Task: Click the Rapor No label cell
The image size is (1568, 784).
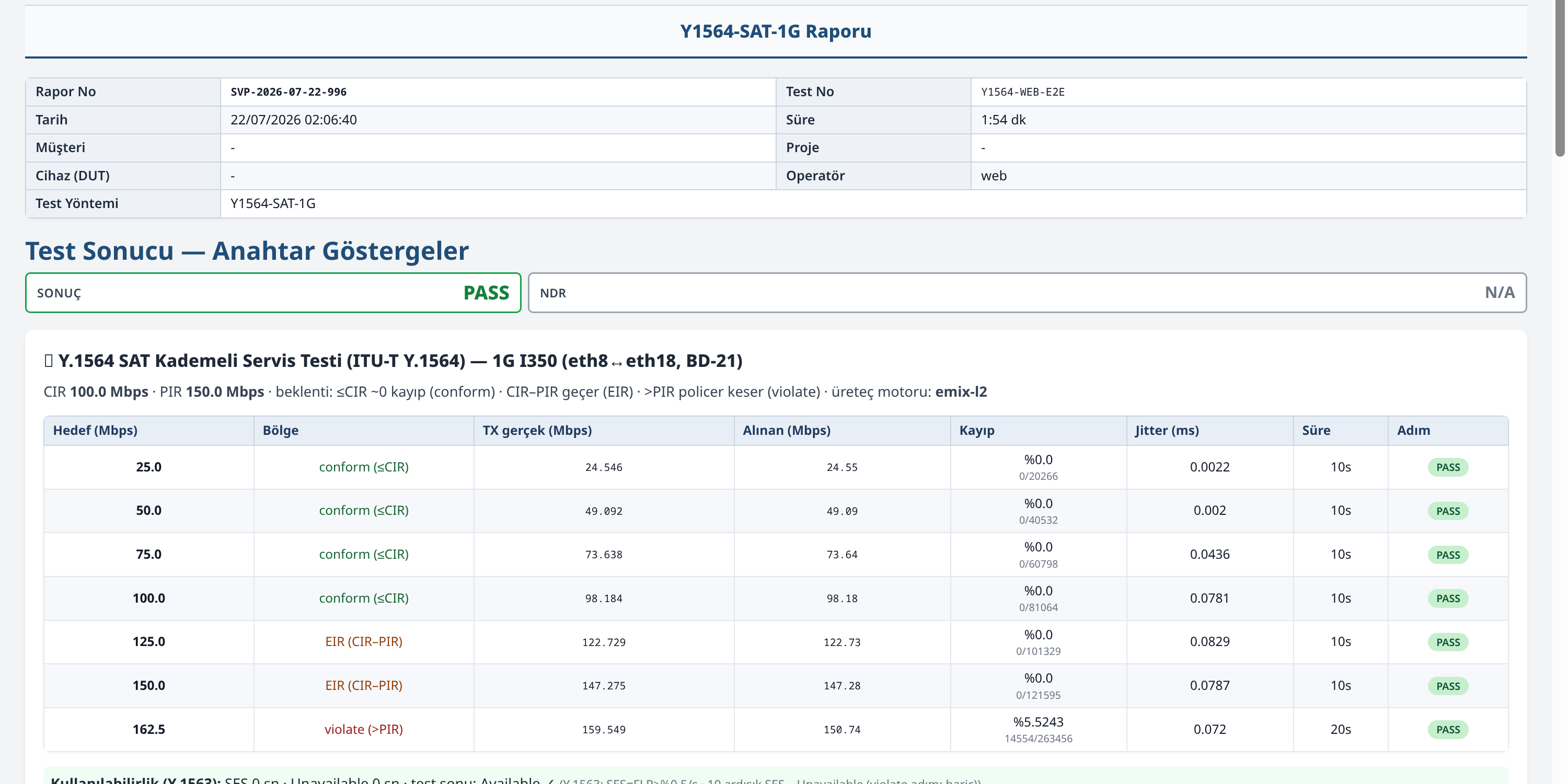Action: (x=122, y=92)
